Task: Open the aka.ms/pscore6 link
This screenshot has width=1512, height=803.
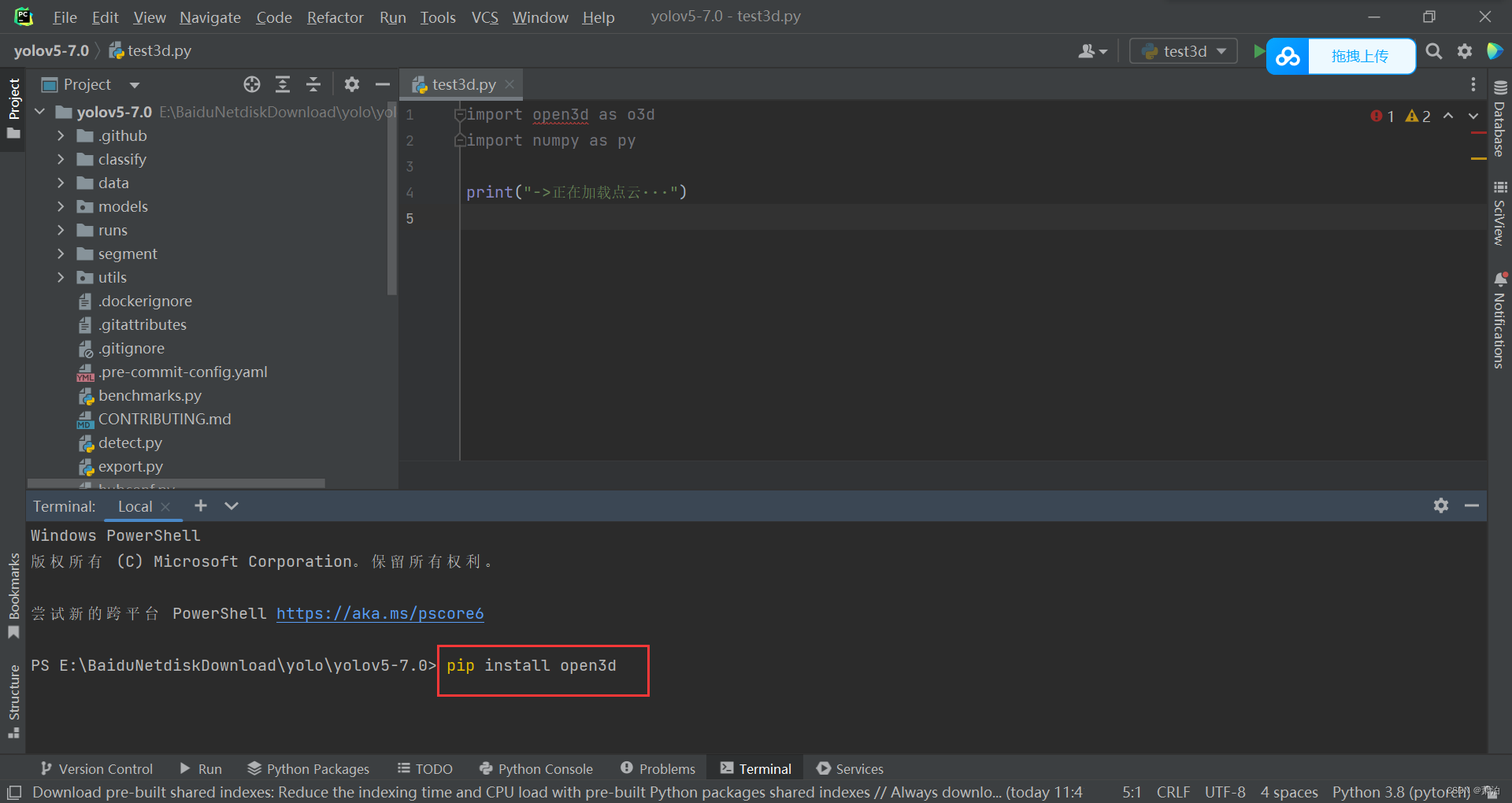Action: [x=380, y=613]
